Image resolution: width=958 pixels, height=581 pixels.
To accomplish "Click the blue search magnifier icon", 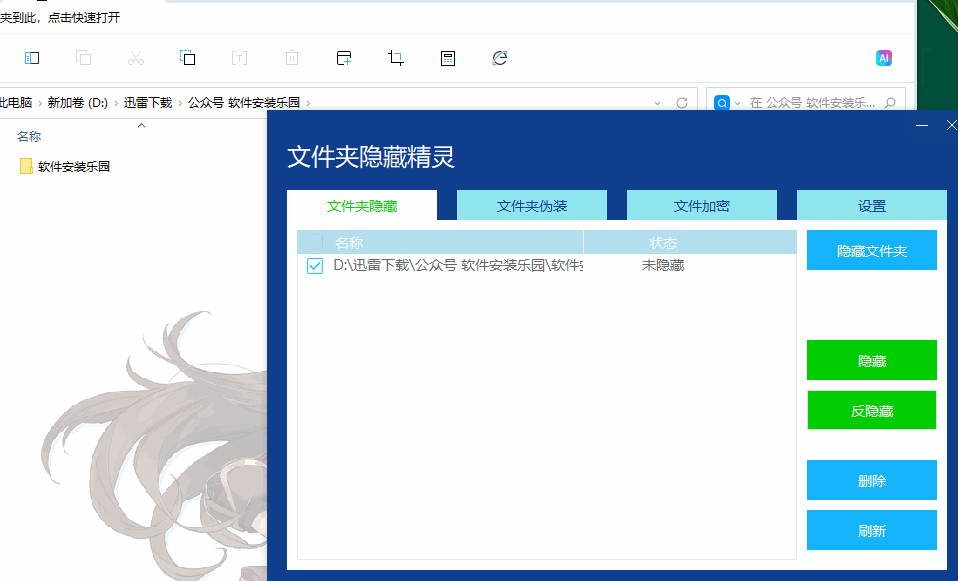I will (721, 103).
